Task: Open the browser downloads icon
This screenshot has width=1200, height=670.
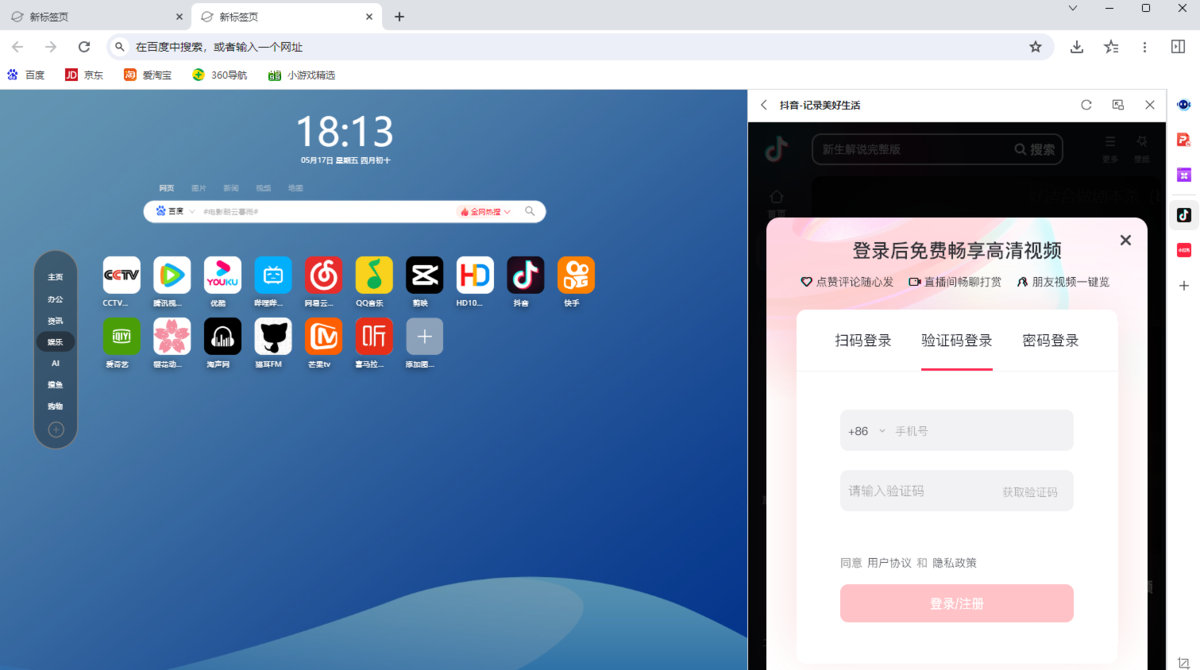Action: (1077, 47)
